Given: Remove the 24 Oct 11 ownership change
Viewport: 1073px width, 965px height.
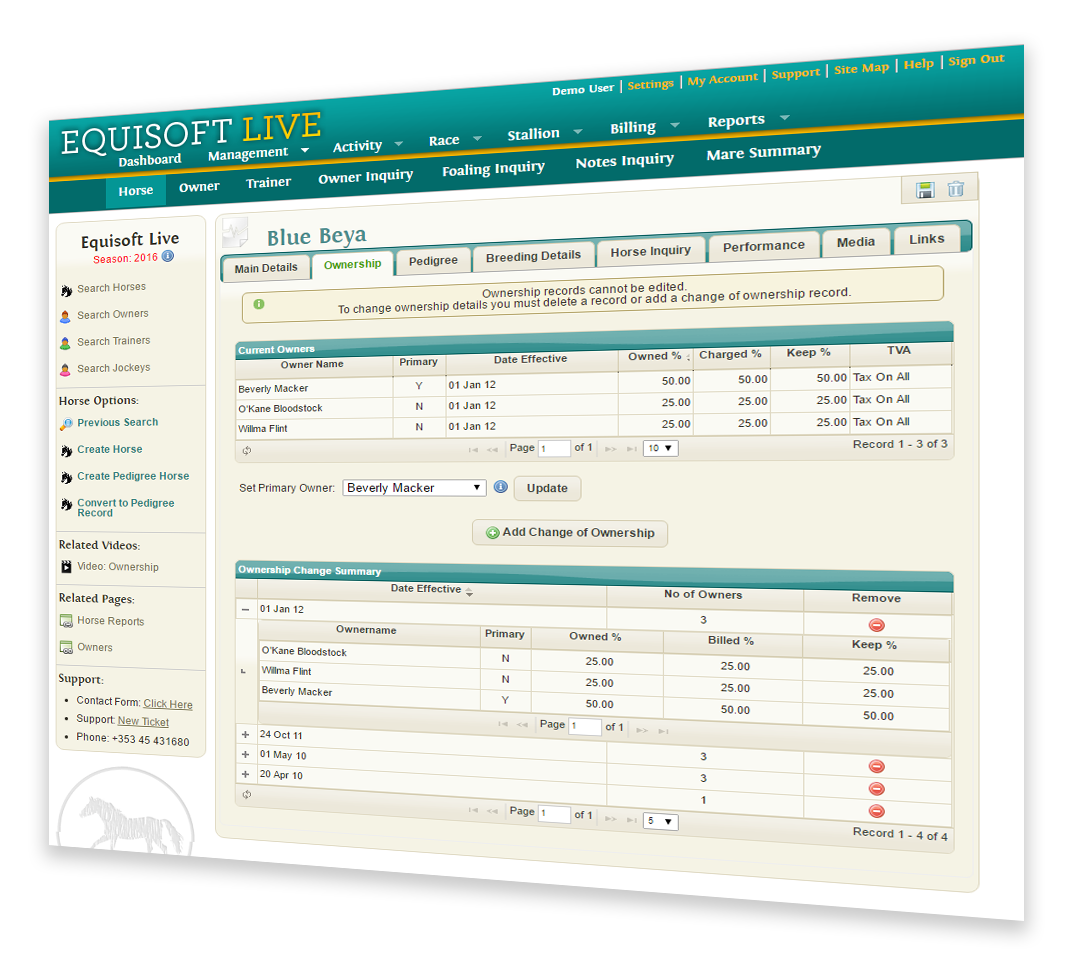Looking at the screenshot, I should 877,767.
